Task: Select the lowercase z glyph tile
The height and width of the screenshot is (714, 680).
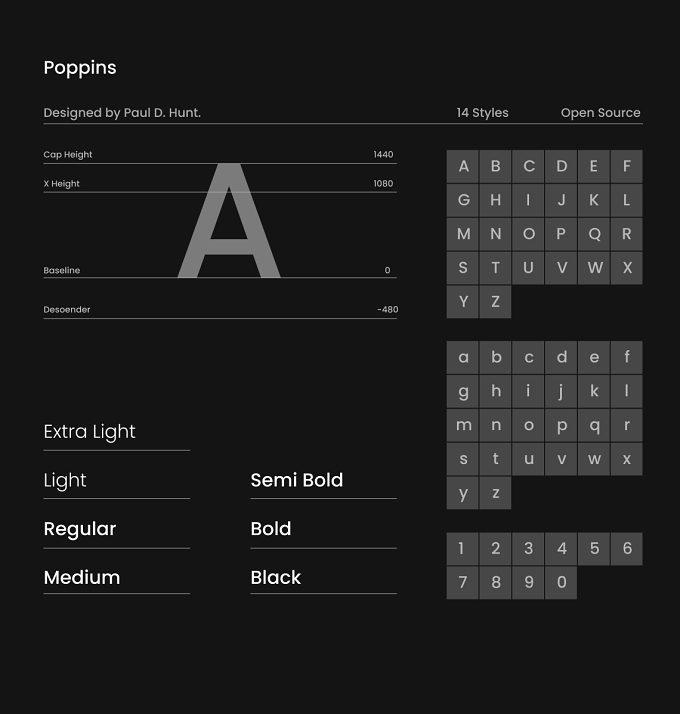Action: pos(496,493)
